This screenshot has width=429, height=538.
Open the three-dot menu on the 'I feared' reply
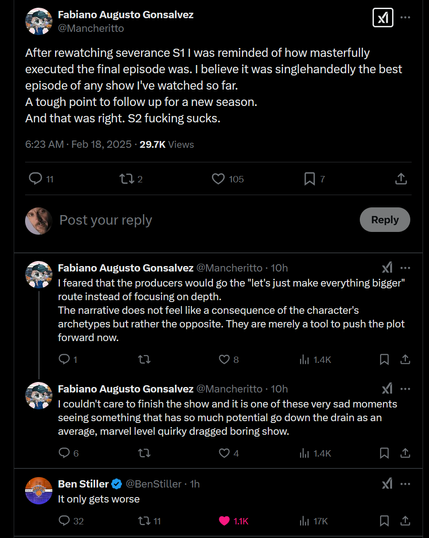point(405,268)
